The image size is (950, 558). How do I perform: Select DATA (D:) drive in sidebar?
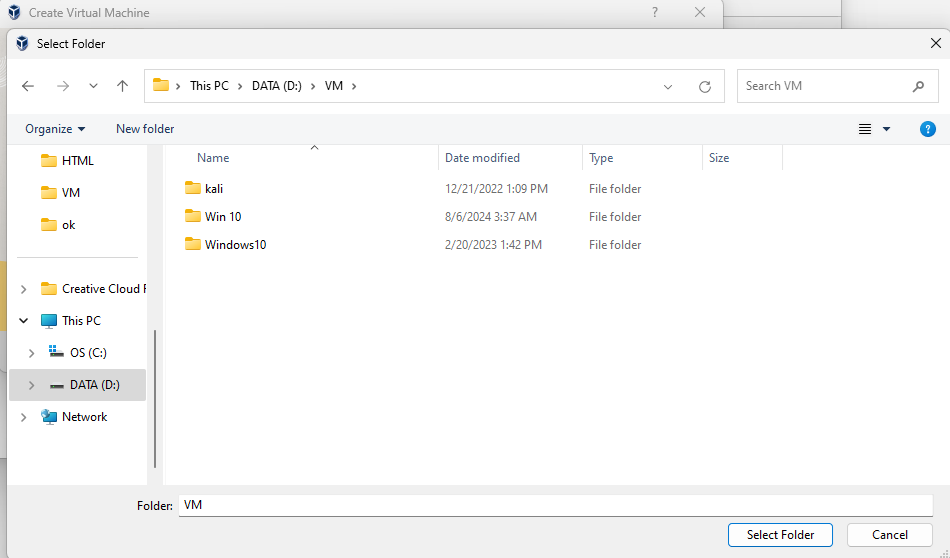tap(84, 385)
